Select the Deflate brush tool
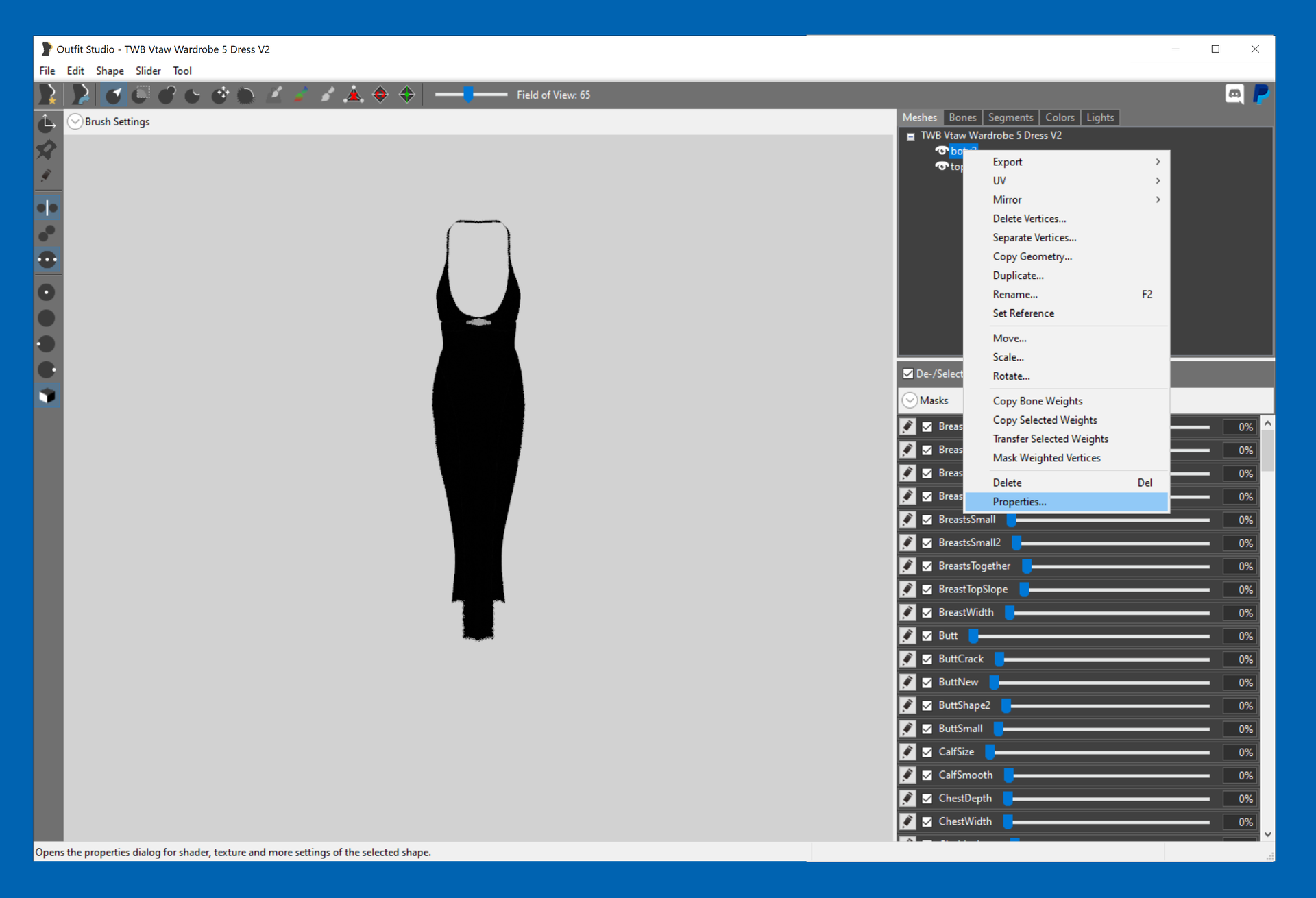Image resolution: width=1316 pixels, height=898 pixels. (x=193, y=95)
